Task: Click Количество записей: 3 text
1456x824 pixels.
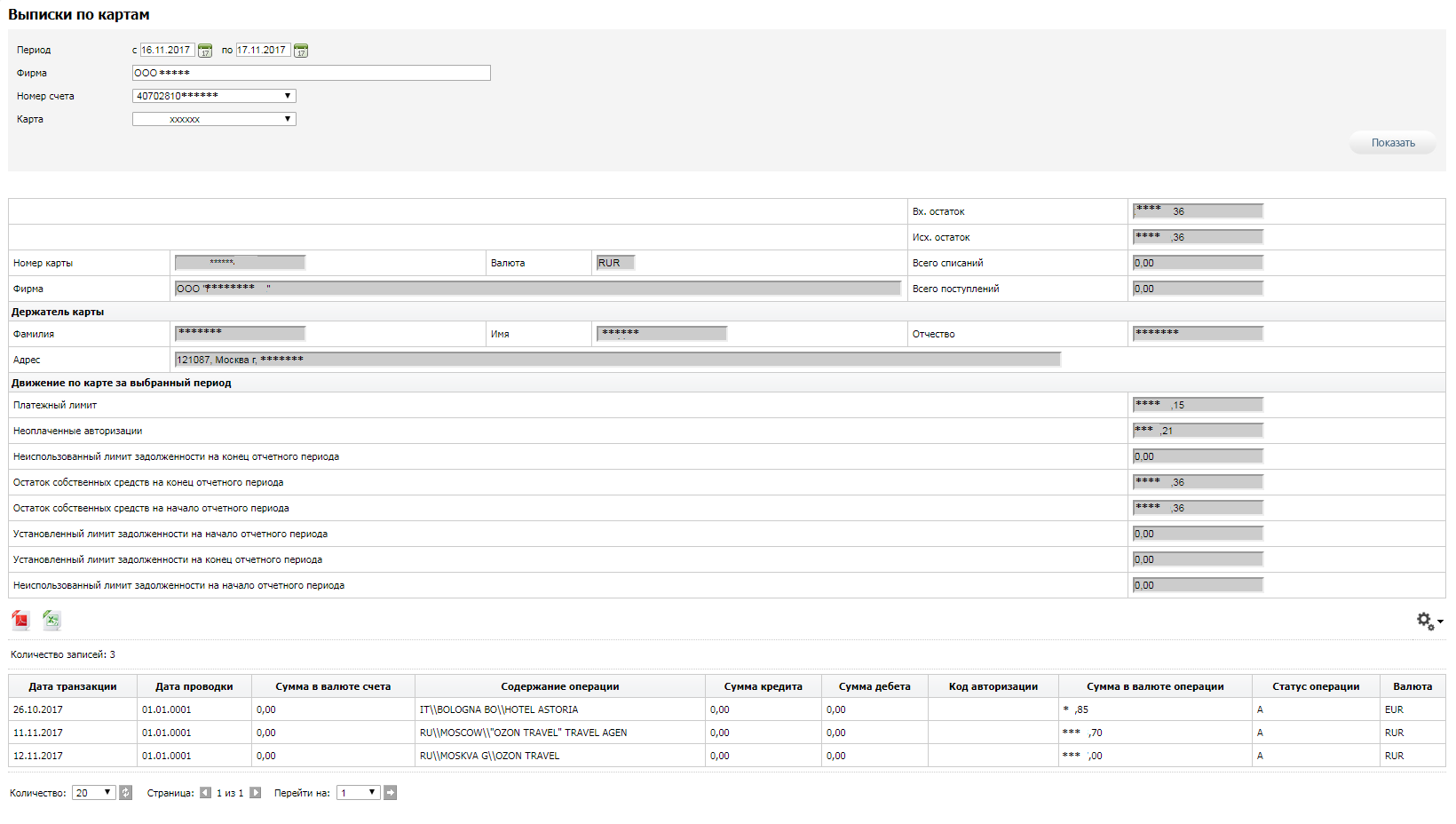Action: (63, 654)
